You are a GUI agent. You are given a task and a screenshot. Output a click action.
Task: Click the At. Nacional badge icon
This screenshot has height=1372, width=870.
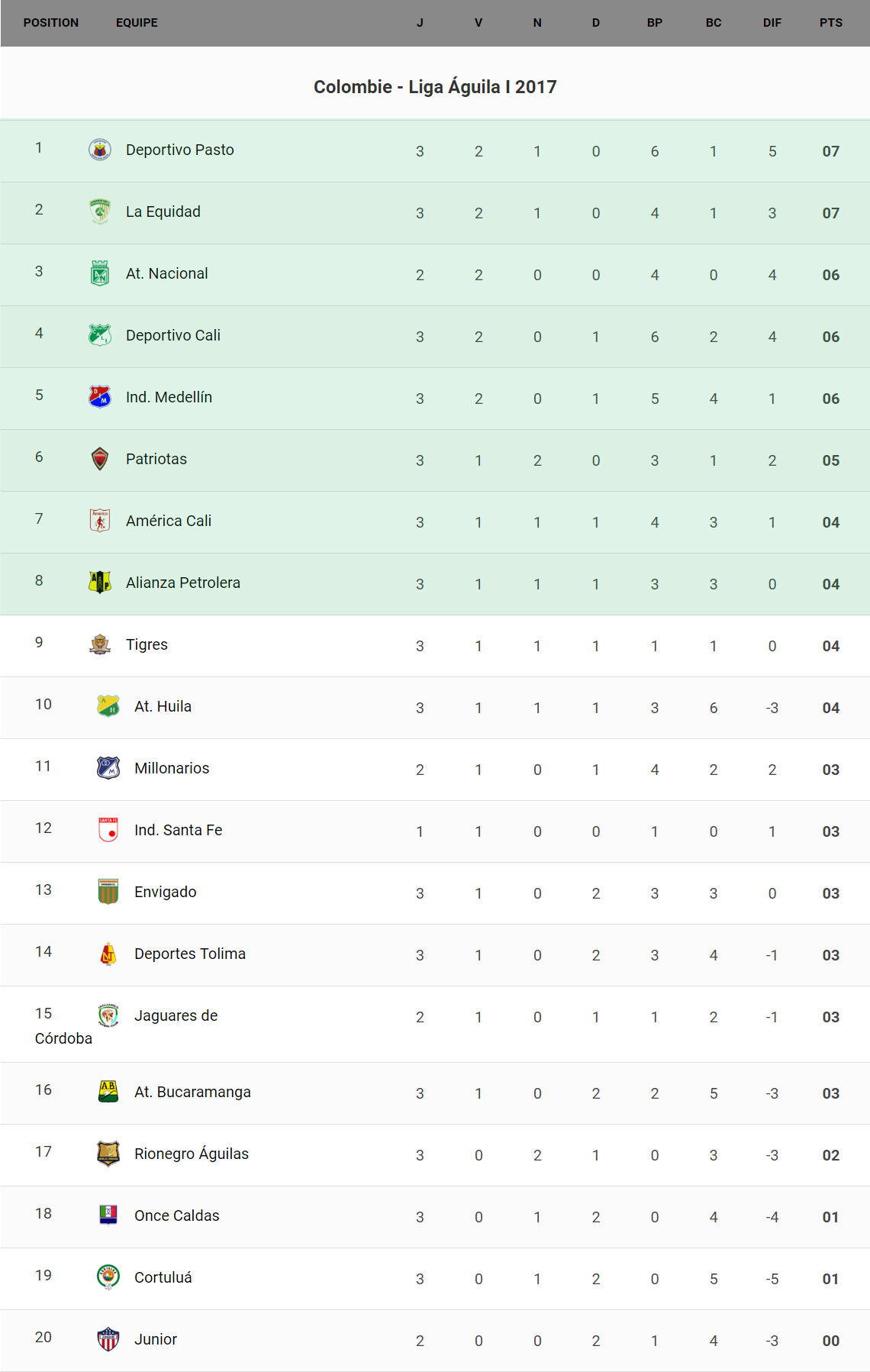pos(100,273)
